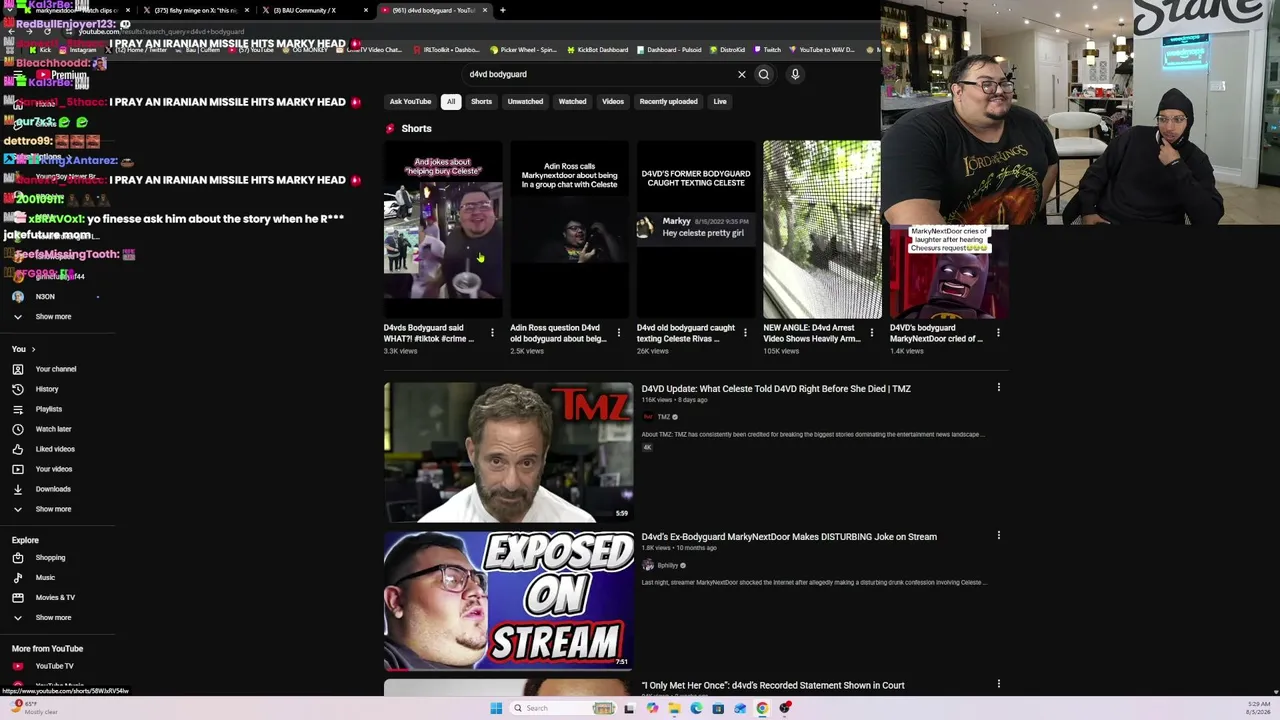Go to Music under Explore
Screen dimensions: 1280x720
pyautogui.click(x=45, y=578)
